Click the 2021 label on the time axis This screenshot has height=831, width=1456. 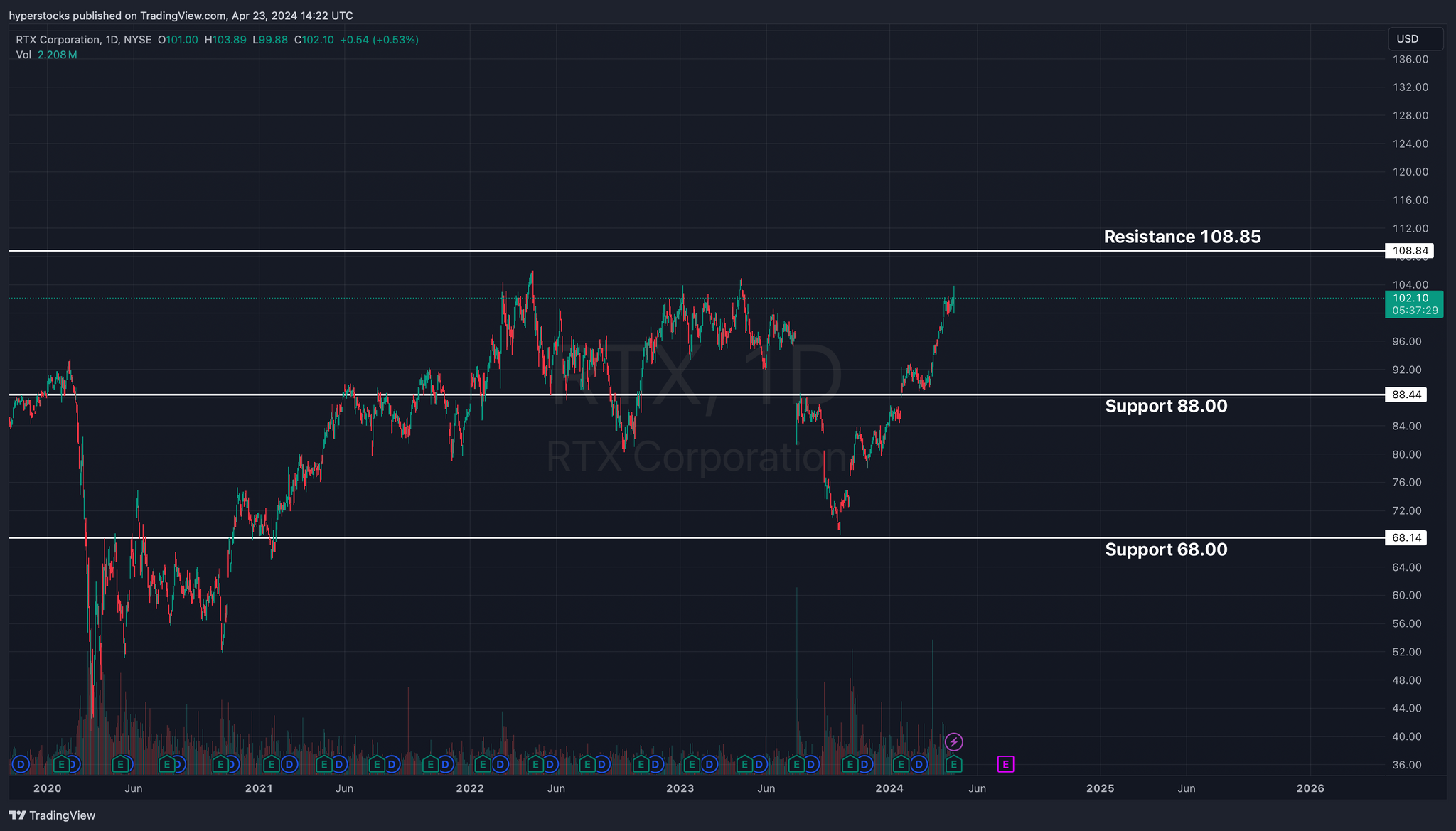tap(259, 788)
